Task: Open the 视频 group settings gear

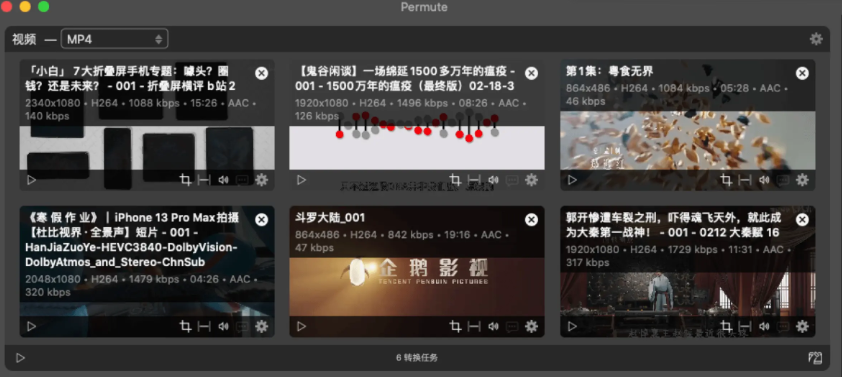Action: pos(816,39)
